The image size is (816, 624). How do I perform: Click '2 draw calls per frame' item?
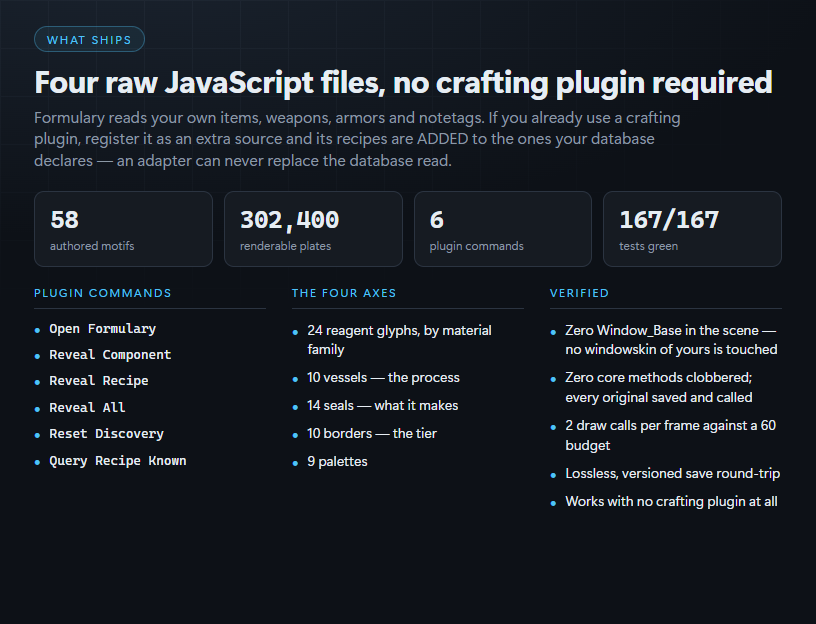click(671, 435)
